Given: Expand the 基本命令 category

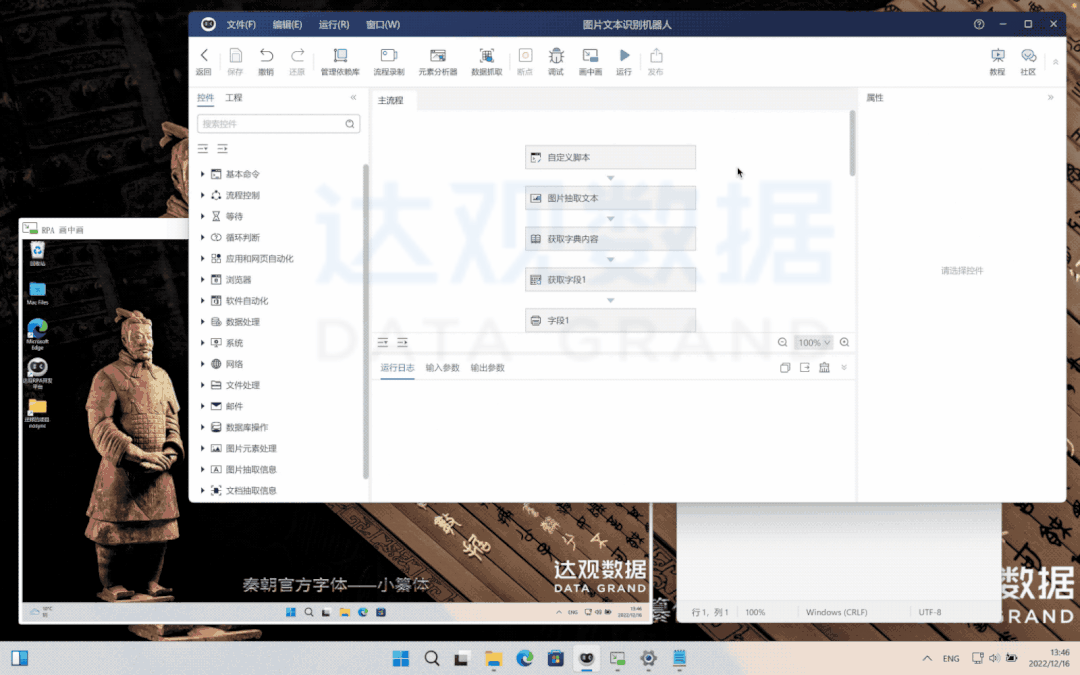Looking at the screenshot, I should [x=202, y=174].
